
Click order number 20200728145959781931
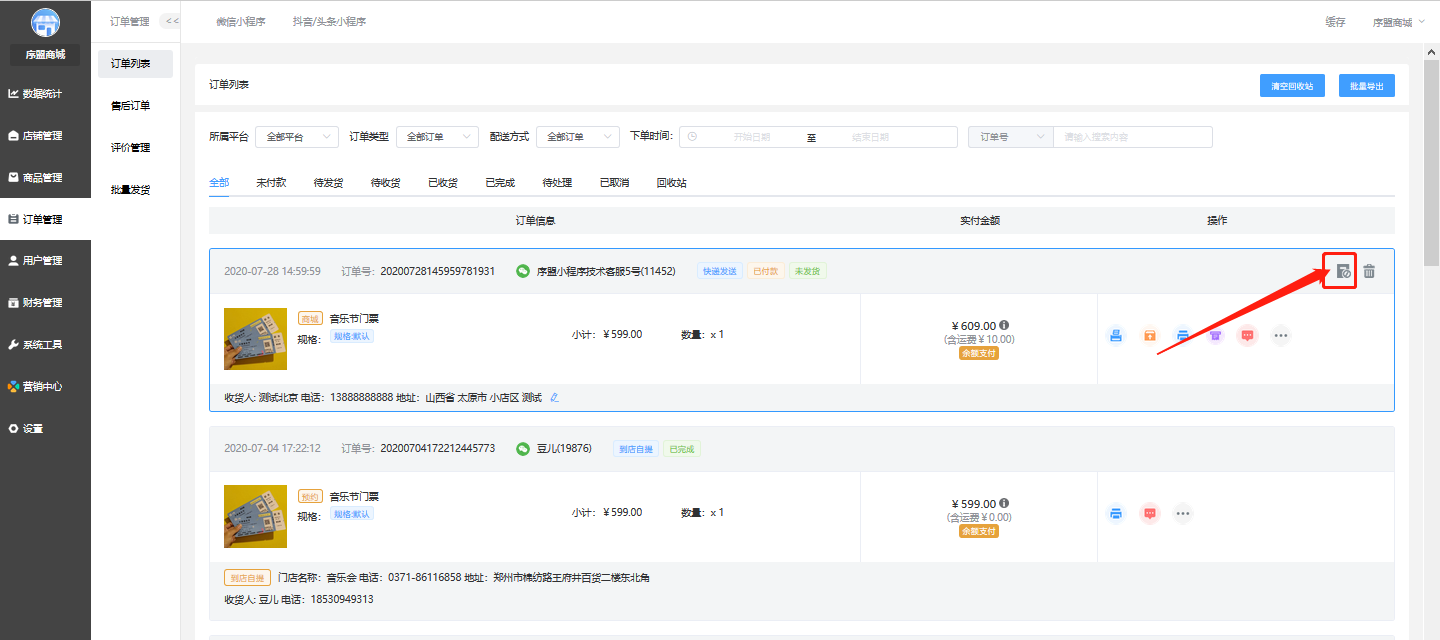[438, 271]
